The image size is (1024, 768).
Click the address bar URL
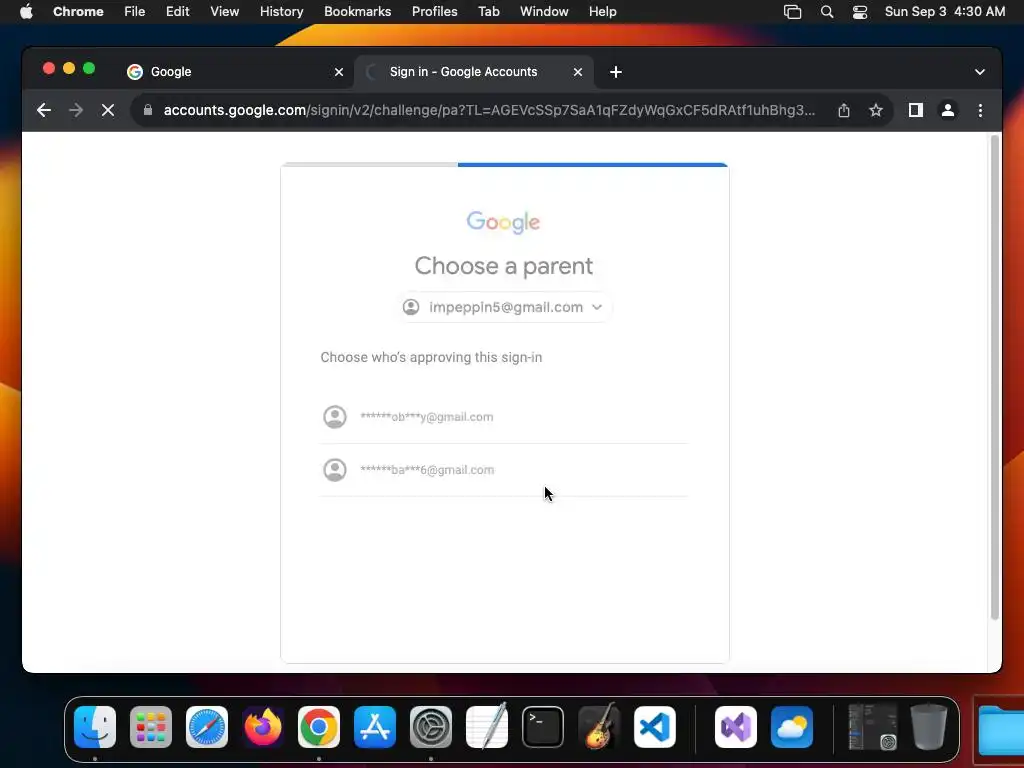[x=489, y=110]
